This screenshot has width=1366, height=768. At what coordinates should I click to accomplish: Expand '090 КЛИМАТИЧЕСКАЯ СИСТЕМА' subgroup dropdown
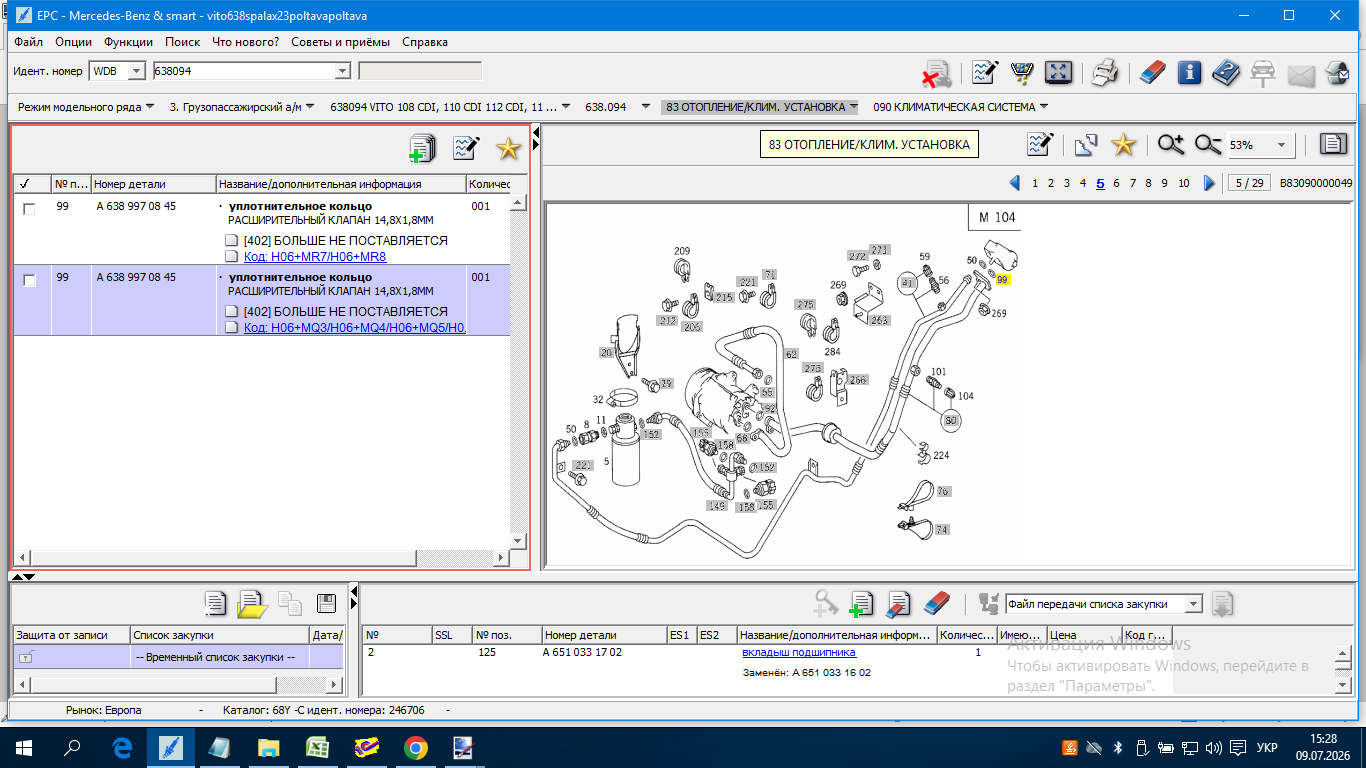1043,107
